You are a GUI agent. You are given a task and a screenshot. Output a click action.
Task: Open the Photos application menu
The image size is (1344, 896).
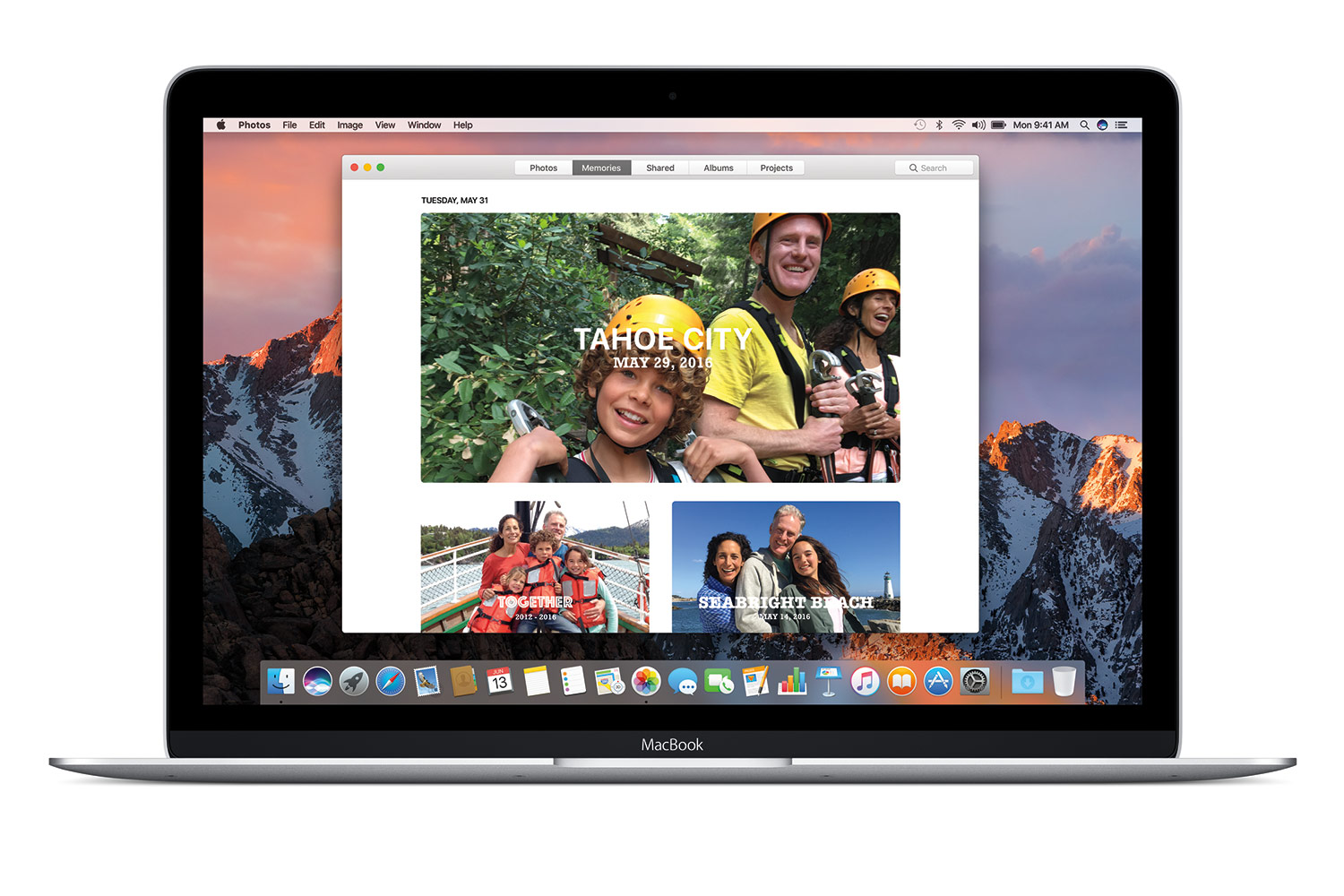click(254, 125)
